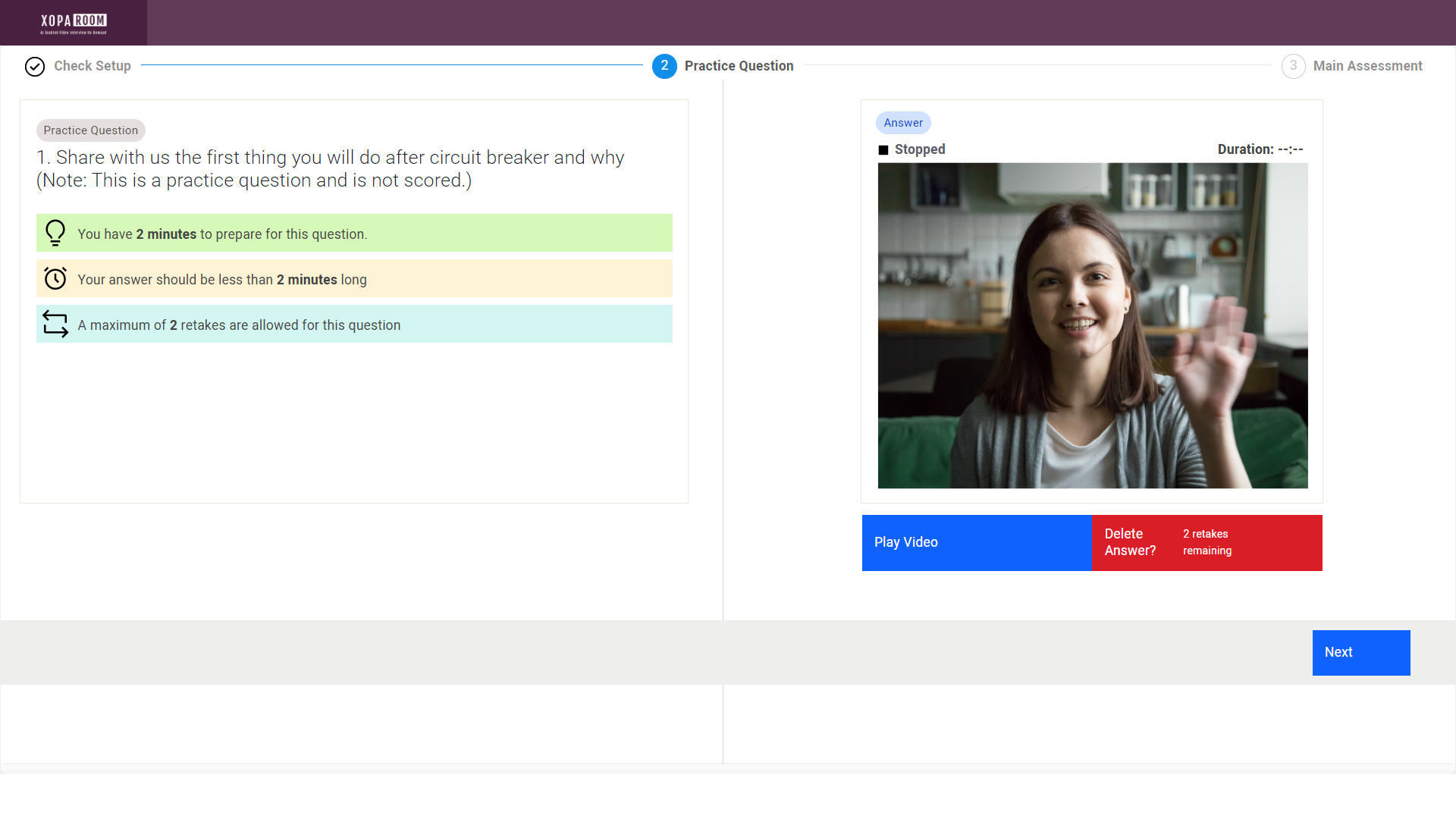Image resolution: width=1456 pixels, height=819 pixels.
Task: Click the recorded answer video thumbnail
Action: click(1092, 325)
